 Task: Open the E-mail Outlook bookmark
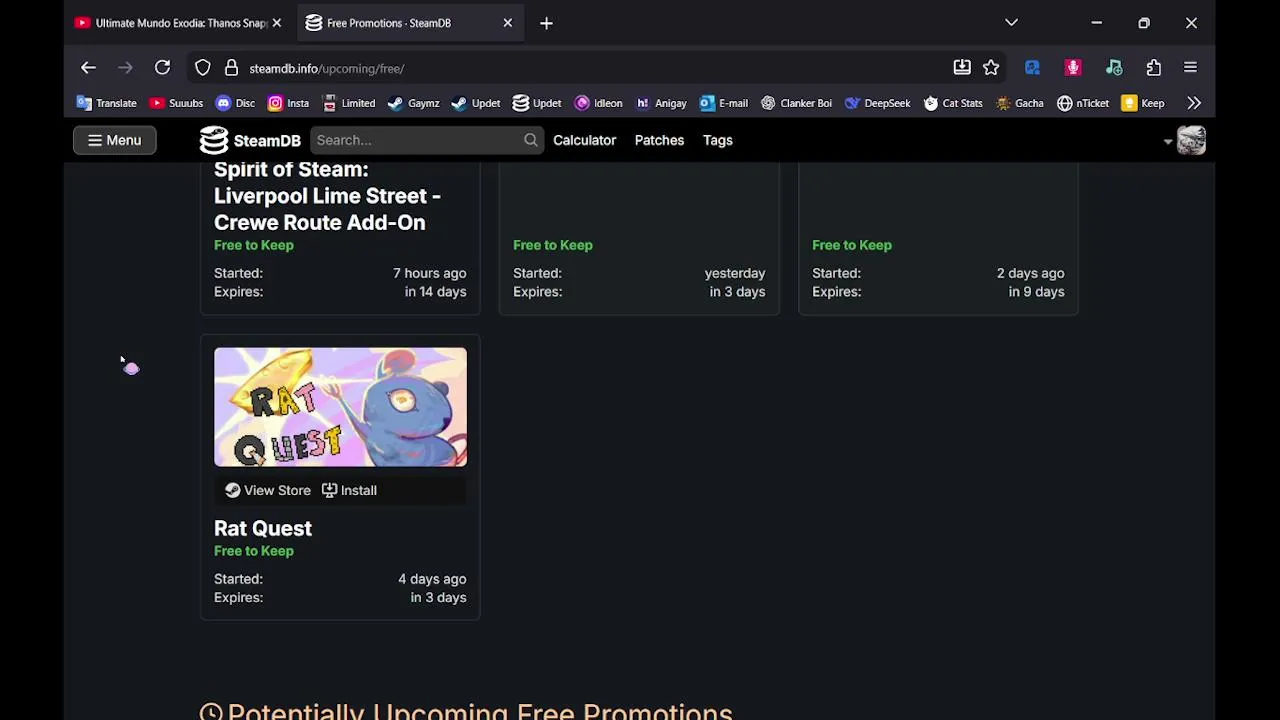(x=724, y=103)
